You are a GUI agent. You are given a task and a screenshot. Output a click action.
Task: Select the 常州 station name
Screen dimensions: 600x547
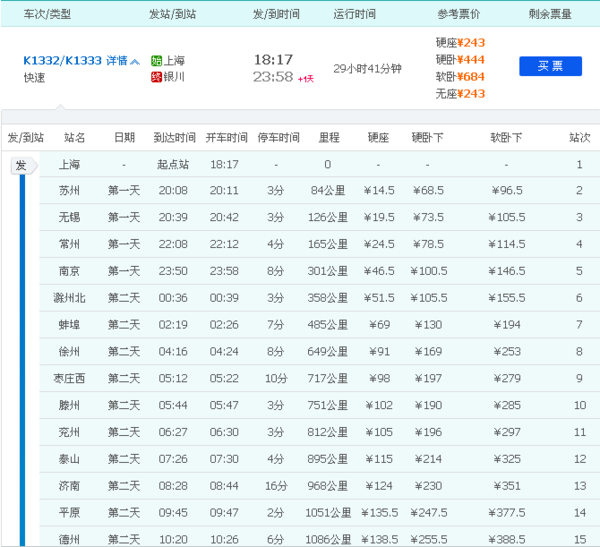point(69,244)
